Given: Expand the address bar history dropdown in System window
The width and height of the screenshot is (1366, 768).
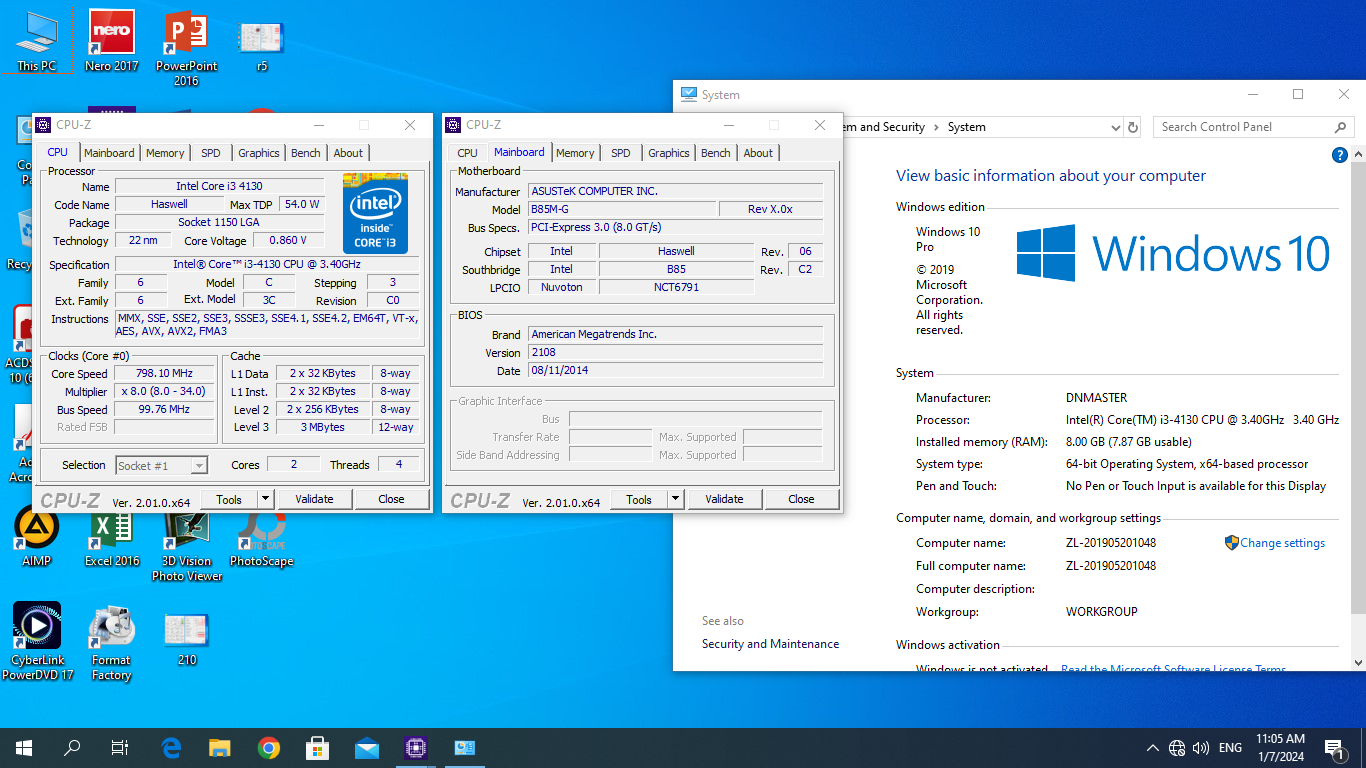Looking at the screenshot, I should coord(1116,127).
